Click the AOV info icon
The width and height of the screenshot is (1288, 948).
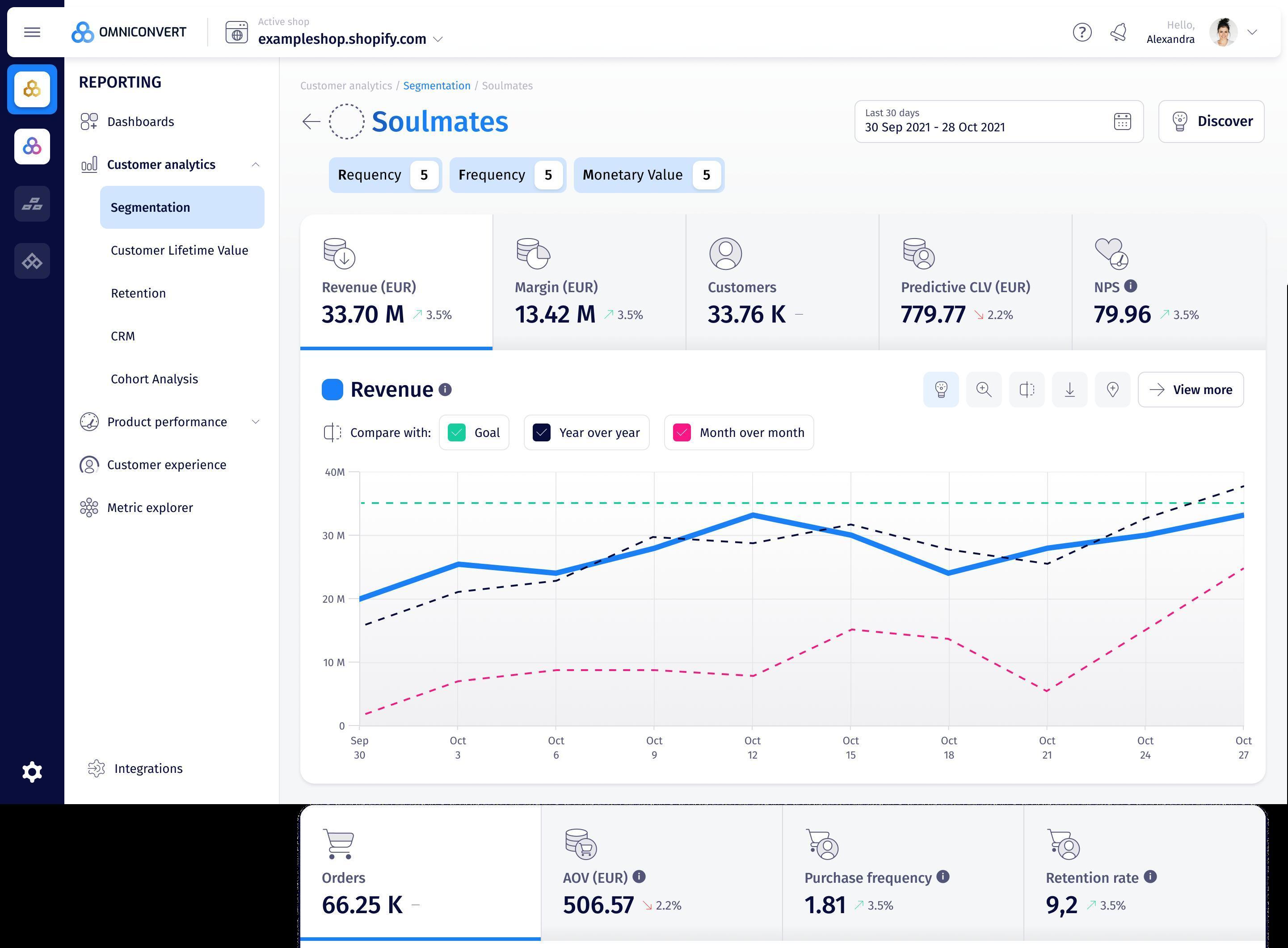point(639,877)
